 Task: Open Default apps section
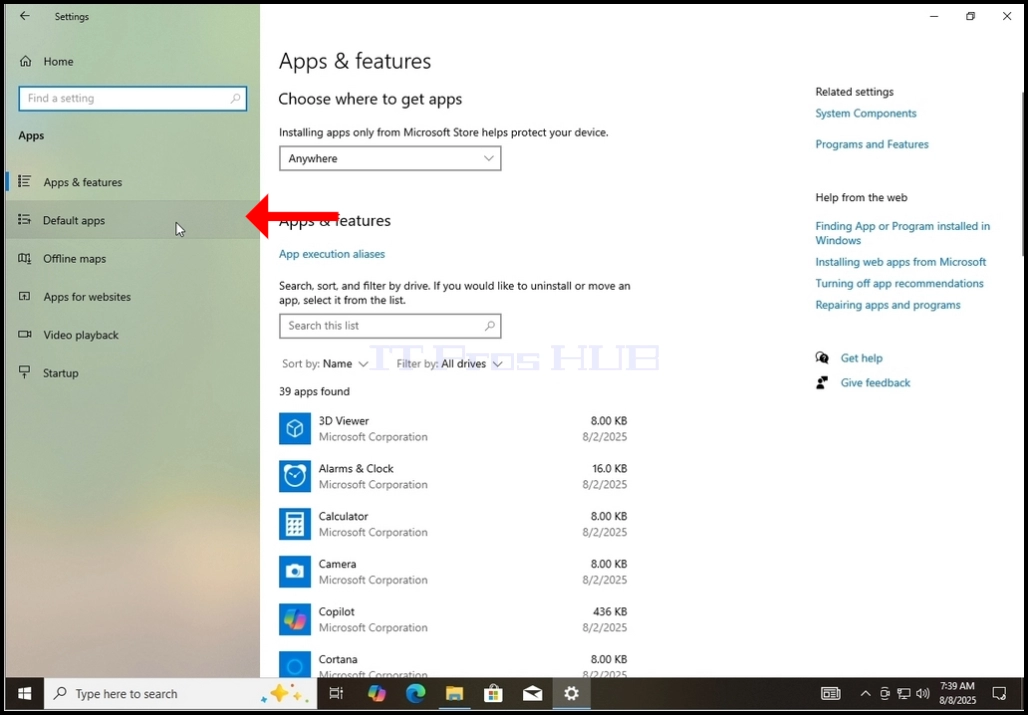130,220
